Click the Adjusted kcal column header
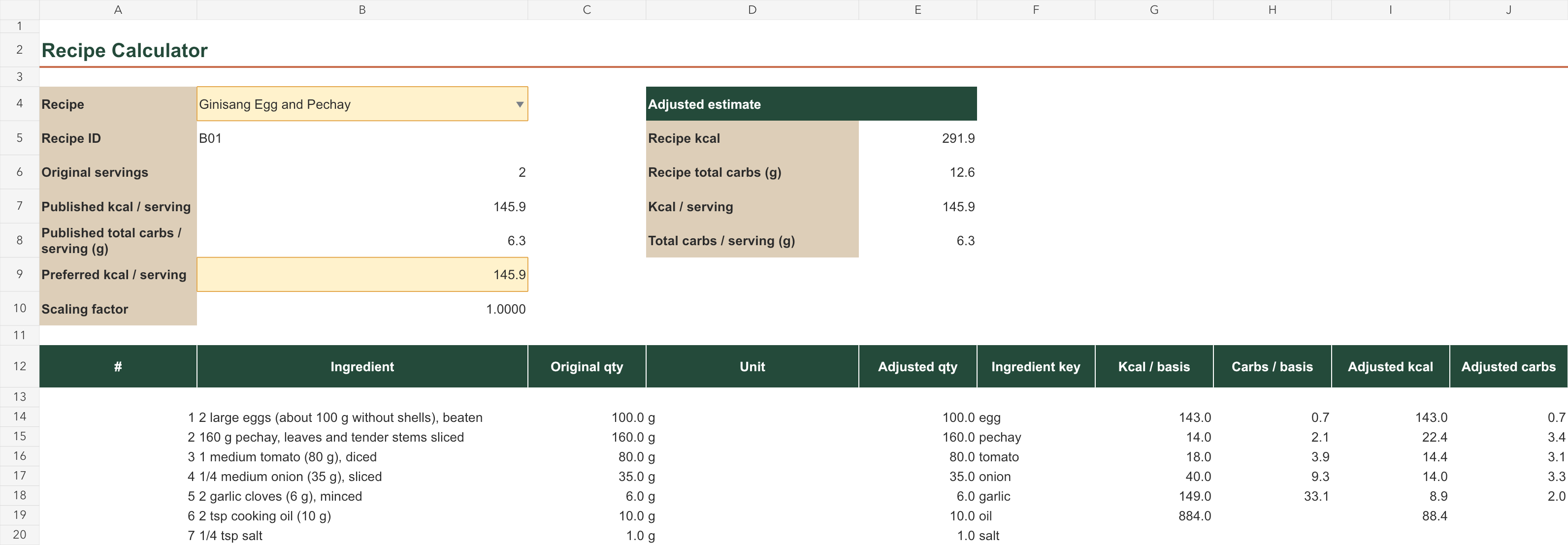The width and height of the screenshot is (1568, 545). [x=1390, y=366]
